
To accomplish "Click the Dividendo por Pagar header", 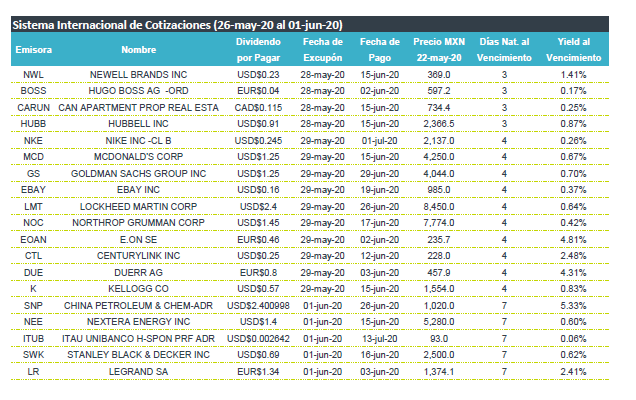I will pos(258,50).
